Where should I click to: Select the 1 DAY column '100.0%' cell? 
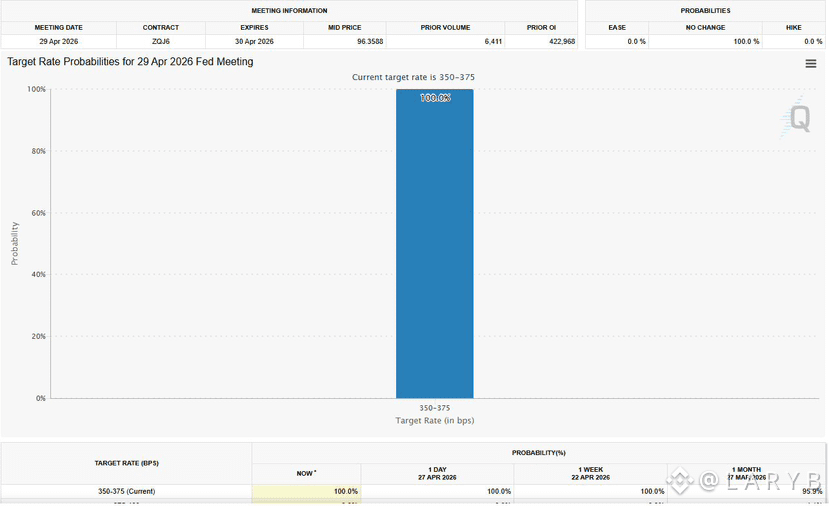(x=499, y=491)
